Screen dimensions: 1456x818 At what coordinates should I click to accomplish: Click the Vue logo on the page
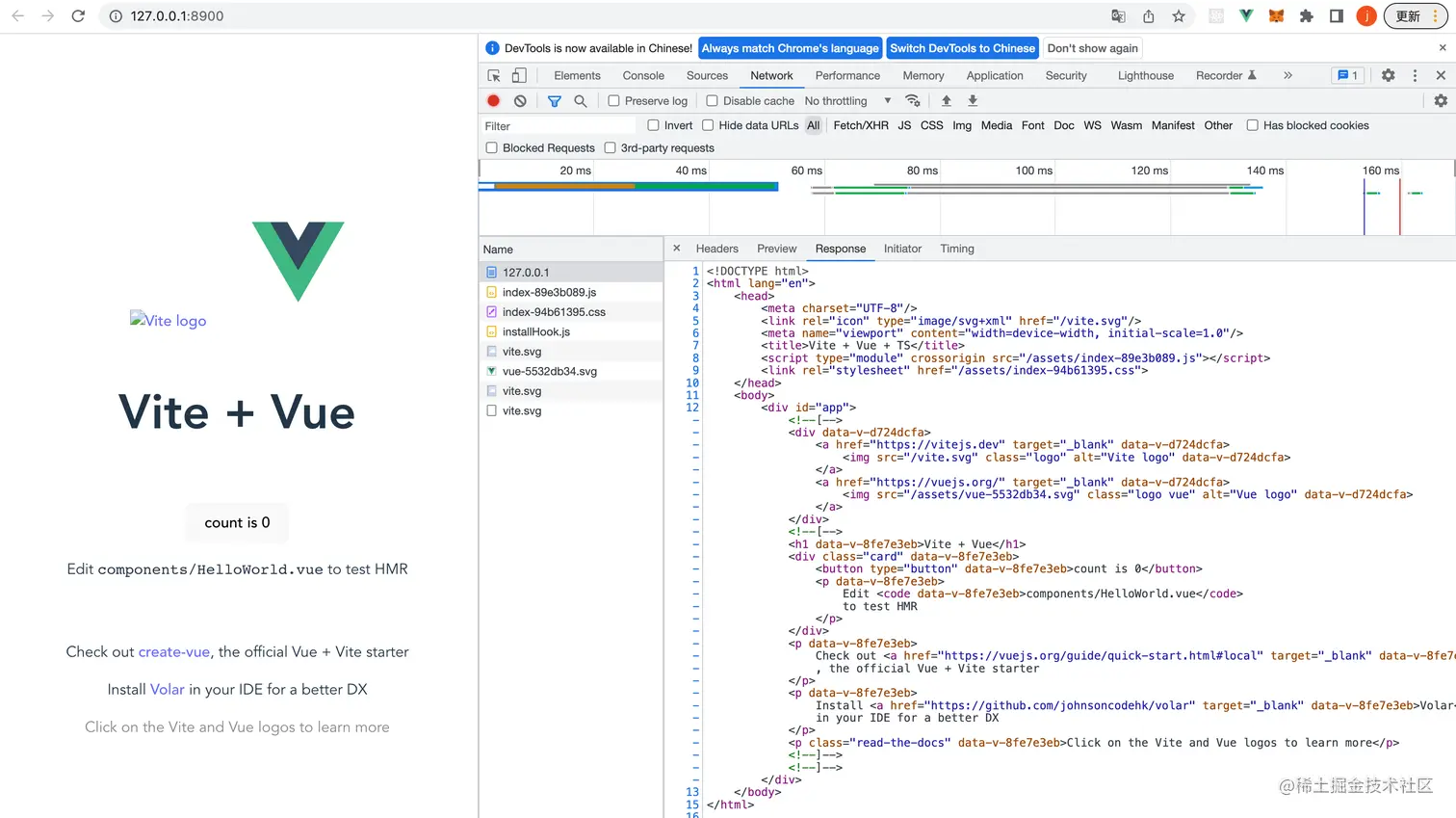point(299,260)
